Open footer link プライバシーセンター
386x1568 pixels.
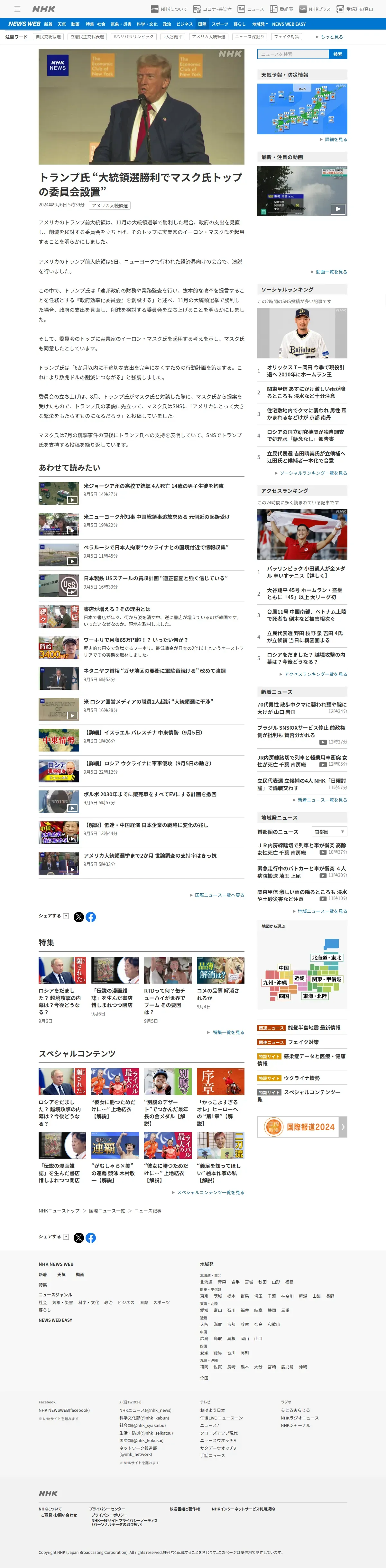point(106,1509)
